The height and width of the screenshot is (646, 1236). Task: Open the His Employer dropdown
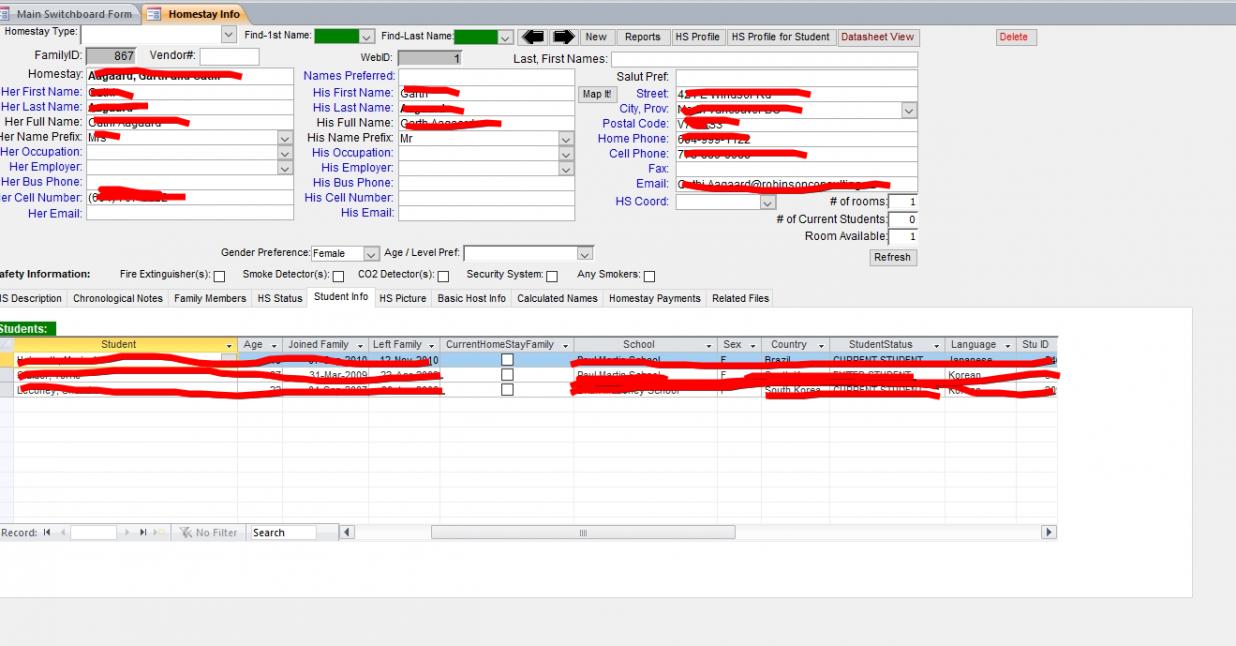(x=566, y=169)
